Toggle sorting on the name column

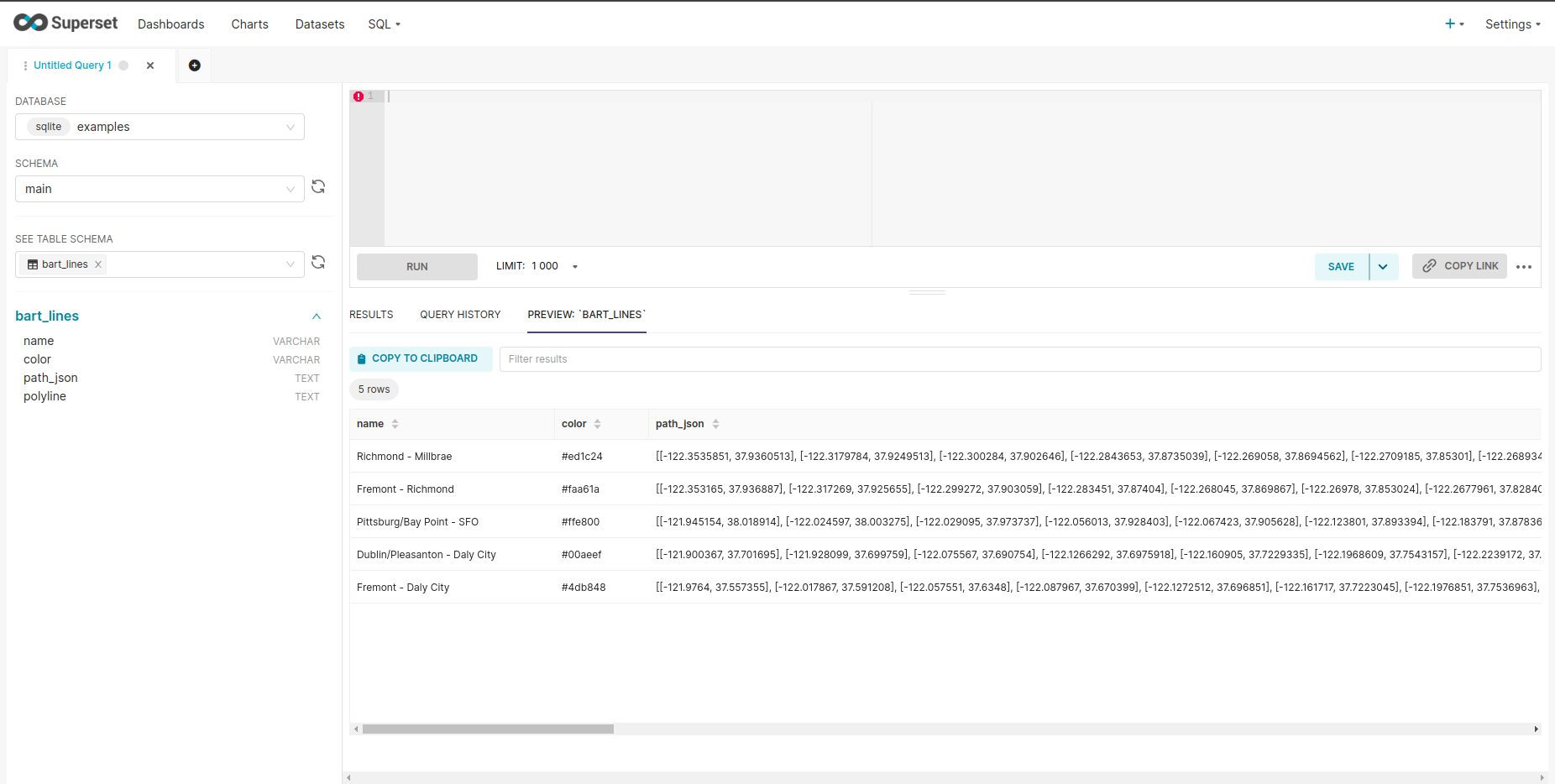tap(395, 424)
